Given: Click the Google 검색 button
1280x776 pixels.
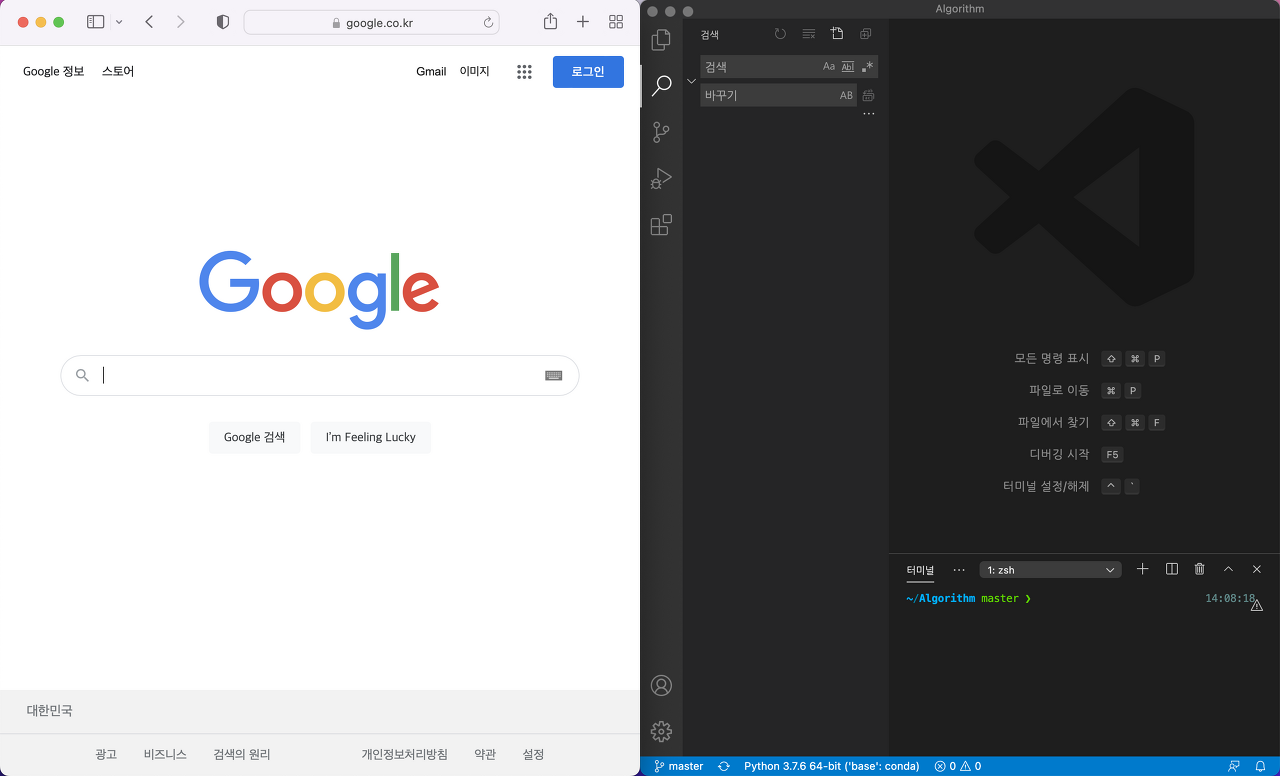Looking at the screenshot, I should pos(255,437).
